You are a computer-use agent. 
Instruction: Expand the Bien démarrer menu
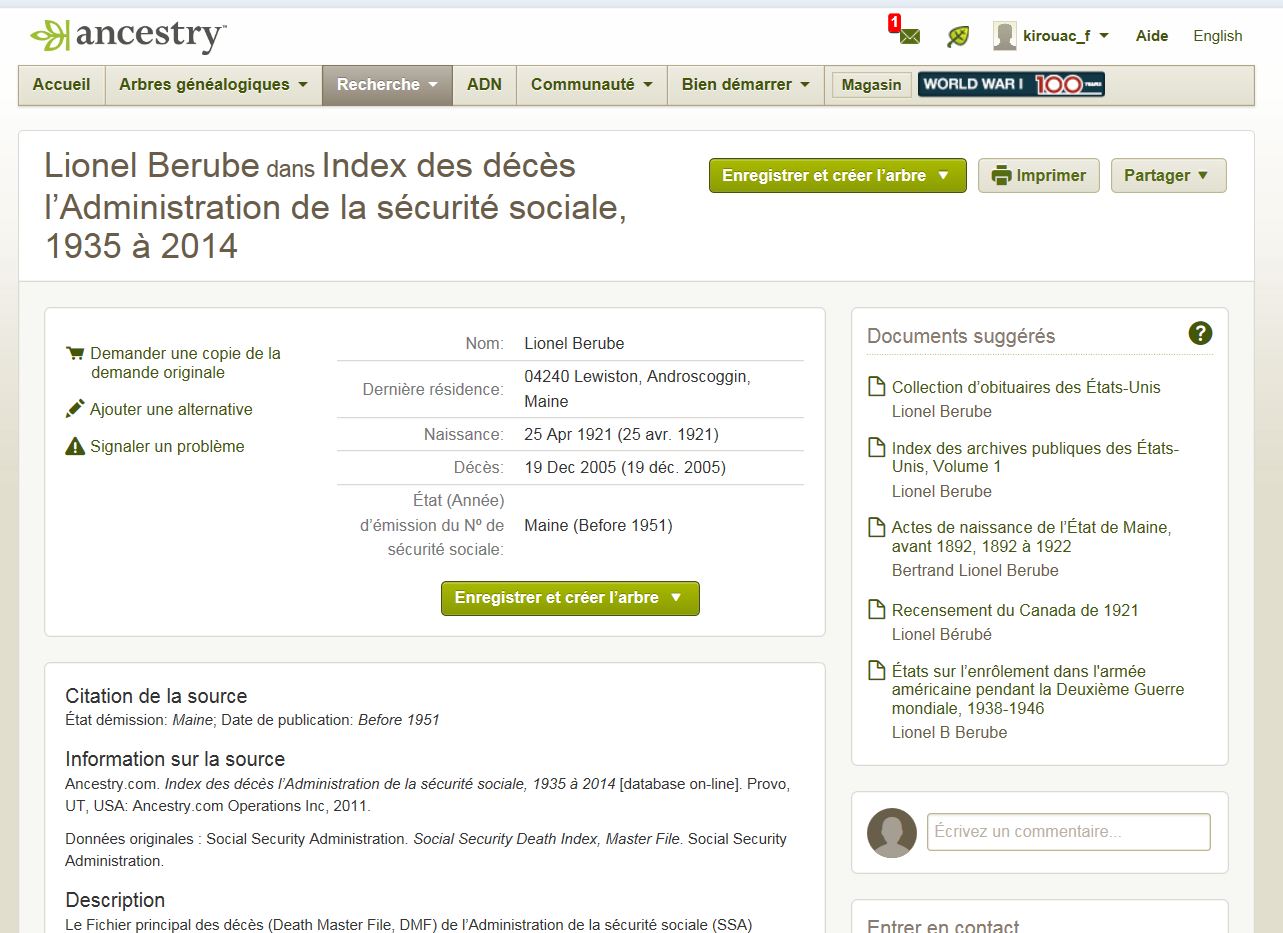745,85
